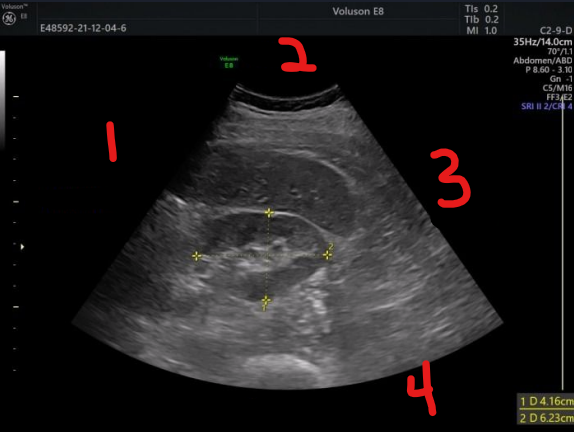The height and width of the screenshot is (432, 574).
Task: Click the 35Hz/14.0cm frame rate depth readout
Action: coord(543,42)
